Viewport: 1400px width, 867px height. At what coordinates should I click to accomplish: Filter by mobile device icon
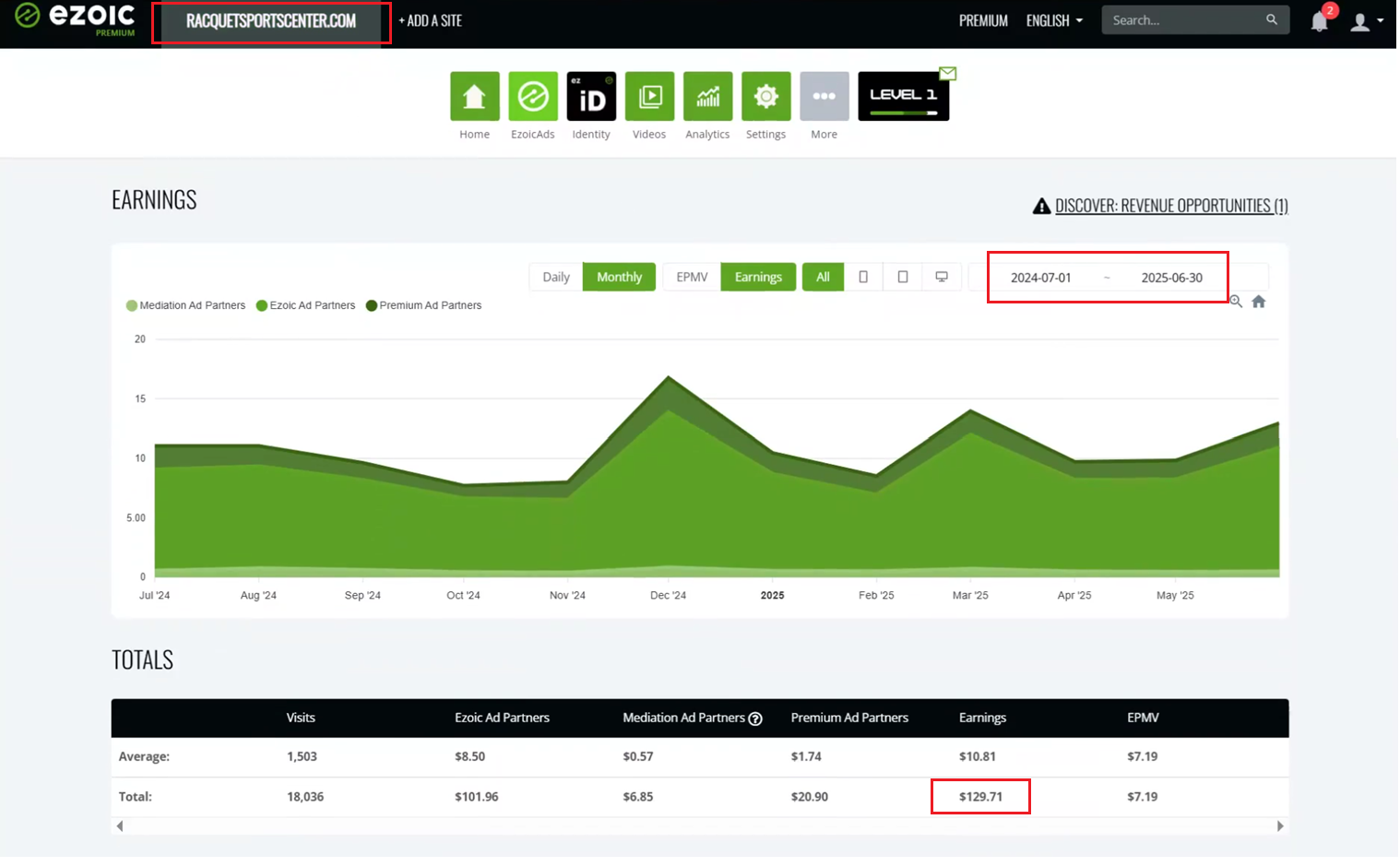click(x=863, y=277)
